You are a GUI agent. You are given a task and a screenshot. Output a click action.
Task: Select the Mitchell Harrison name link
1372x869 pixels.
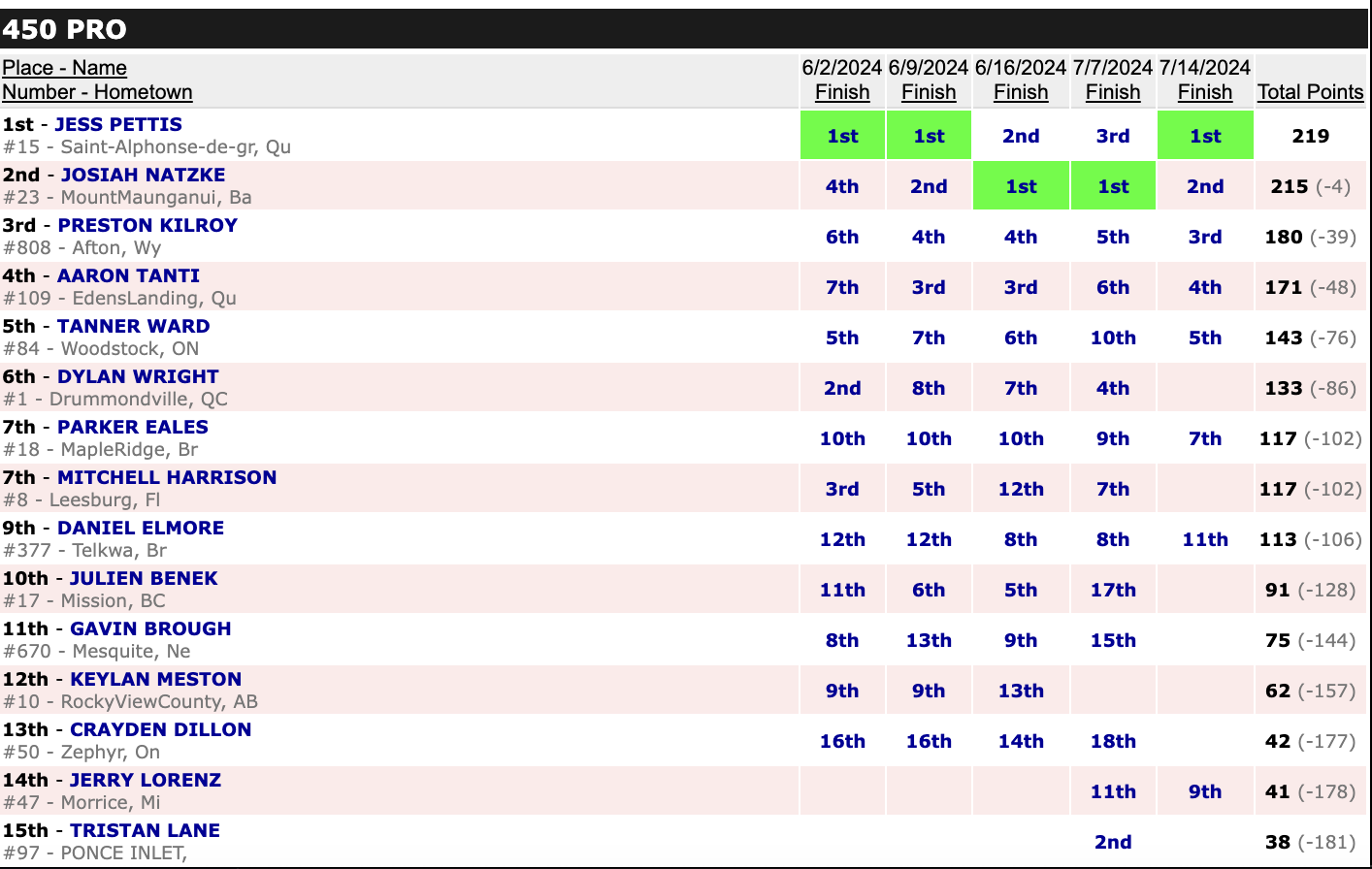point(167,477)
